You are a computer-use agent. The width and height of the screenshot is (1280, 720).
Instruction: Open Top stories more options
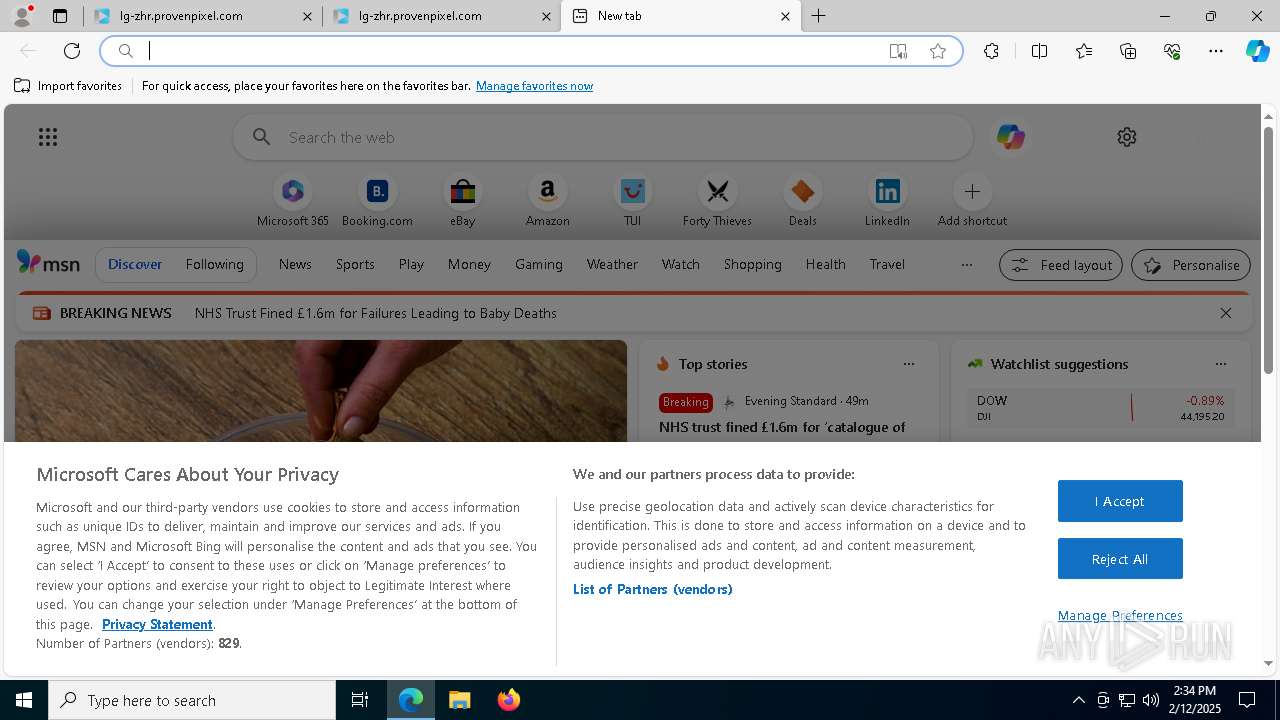[x=909, y=364]
